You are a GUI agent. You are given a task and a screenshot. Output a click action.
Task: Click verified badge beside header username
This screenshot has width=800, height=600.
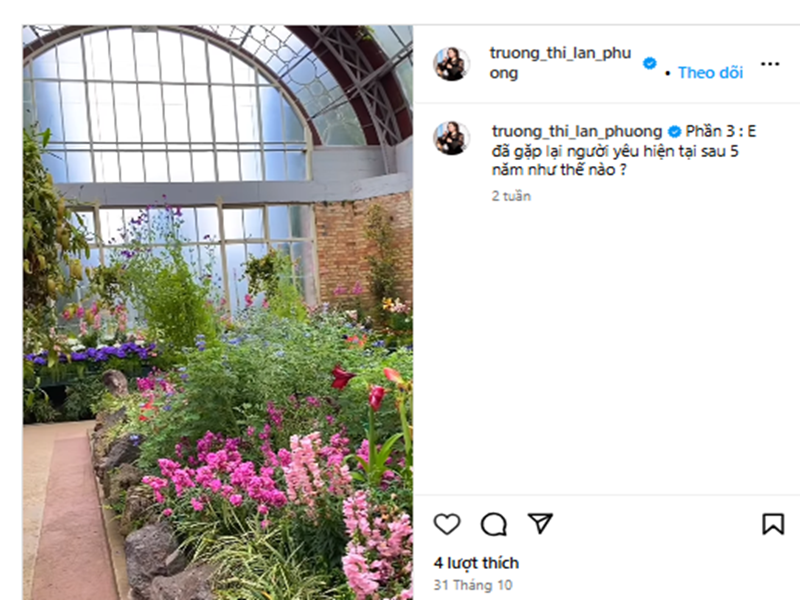pyautogui.click(x=649, y=63)
